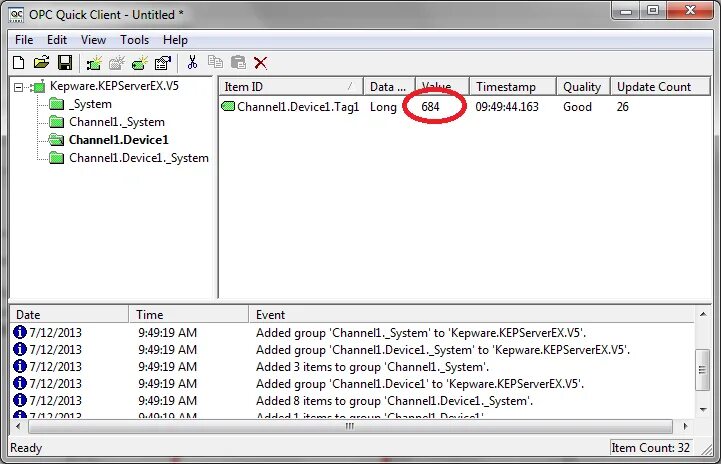
Task: Click the New Server Connection icon
Action: tap(94, 63)
